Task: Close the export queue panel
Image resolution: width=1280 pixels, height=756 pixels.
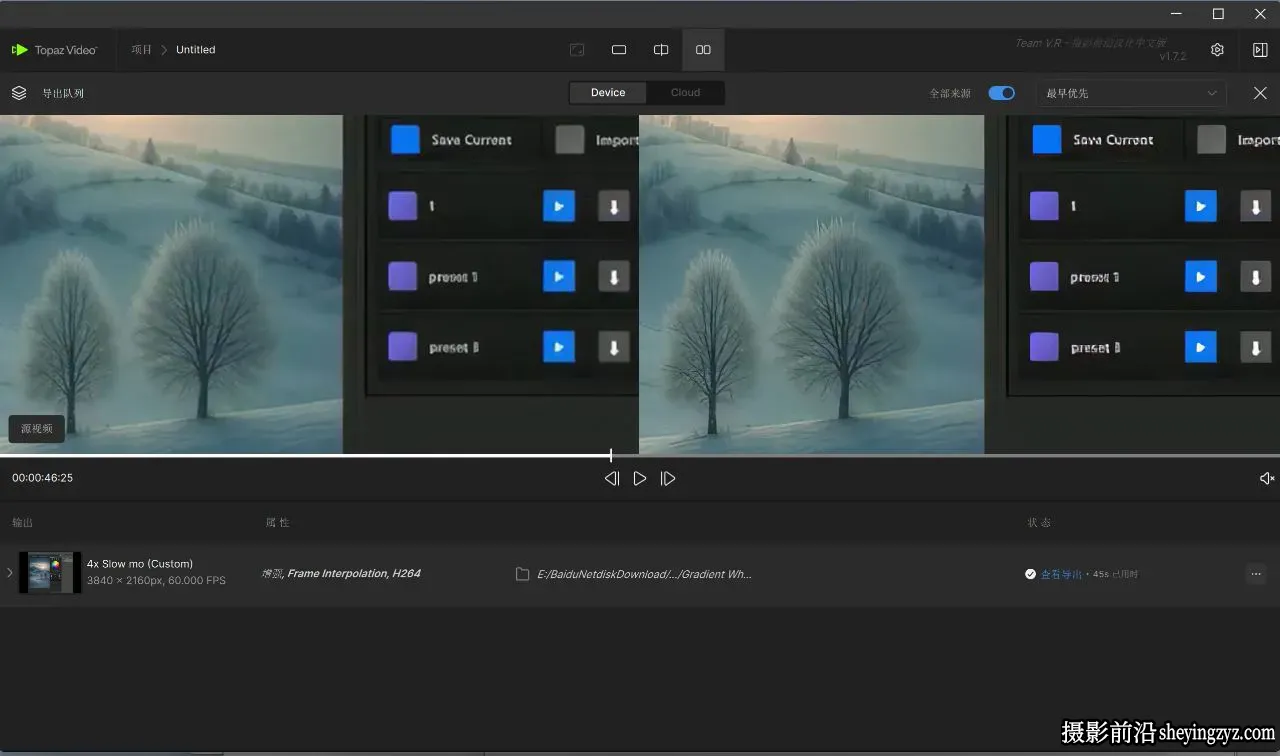Action: point(1260,93)
